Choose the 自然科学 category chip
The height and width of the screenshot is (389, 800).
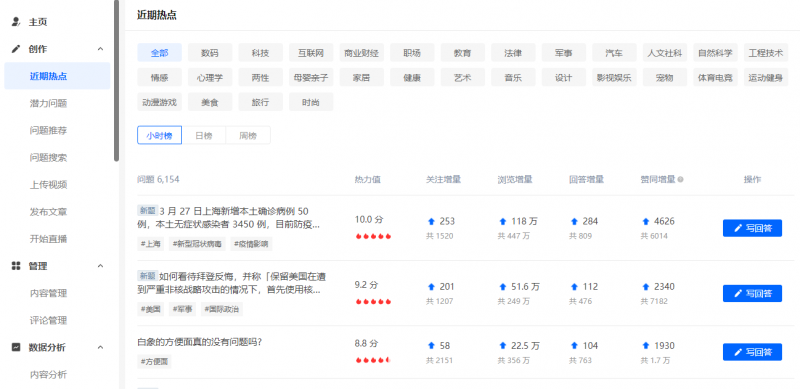(715, 53)
